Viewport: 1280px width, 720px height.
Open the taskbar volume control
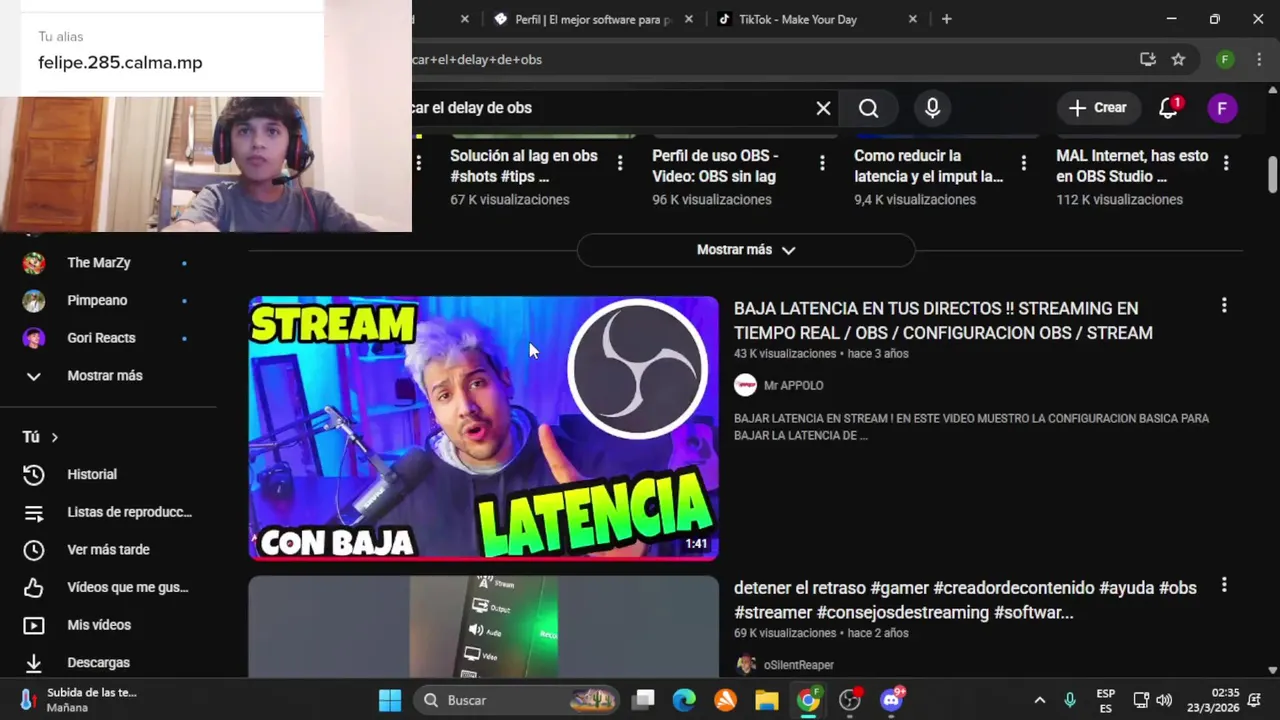coord(1164,700)
